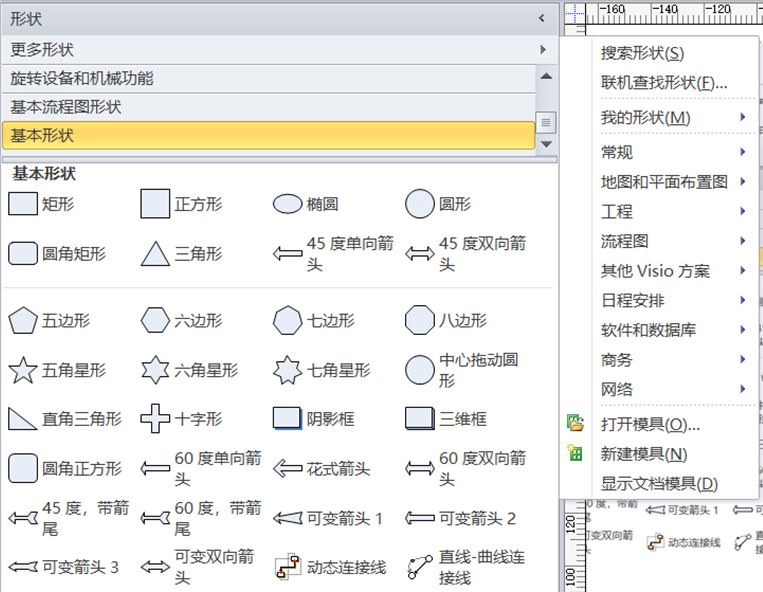Select the 矩形 rectangle shape icon
Screen dimensions: 763x592
tap(23, 203)
